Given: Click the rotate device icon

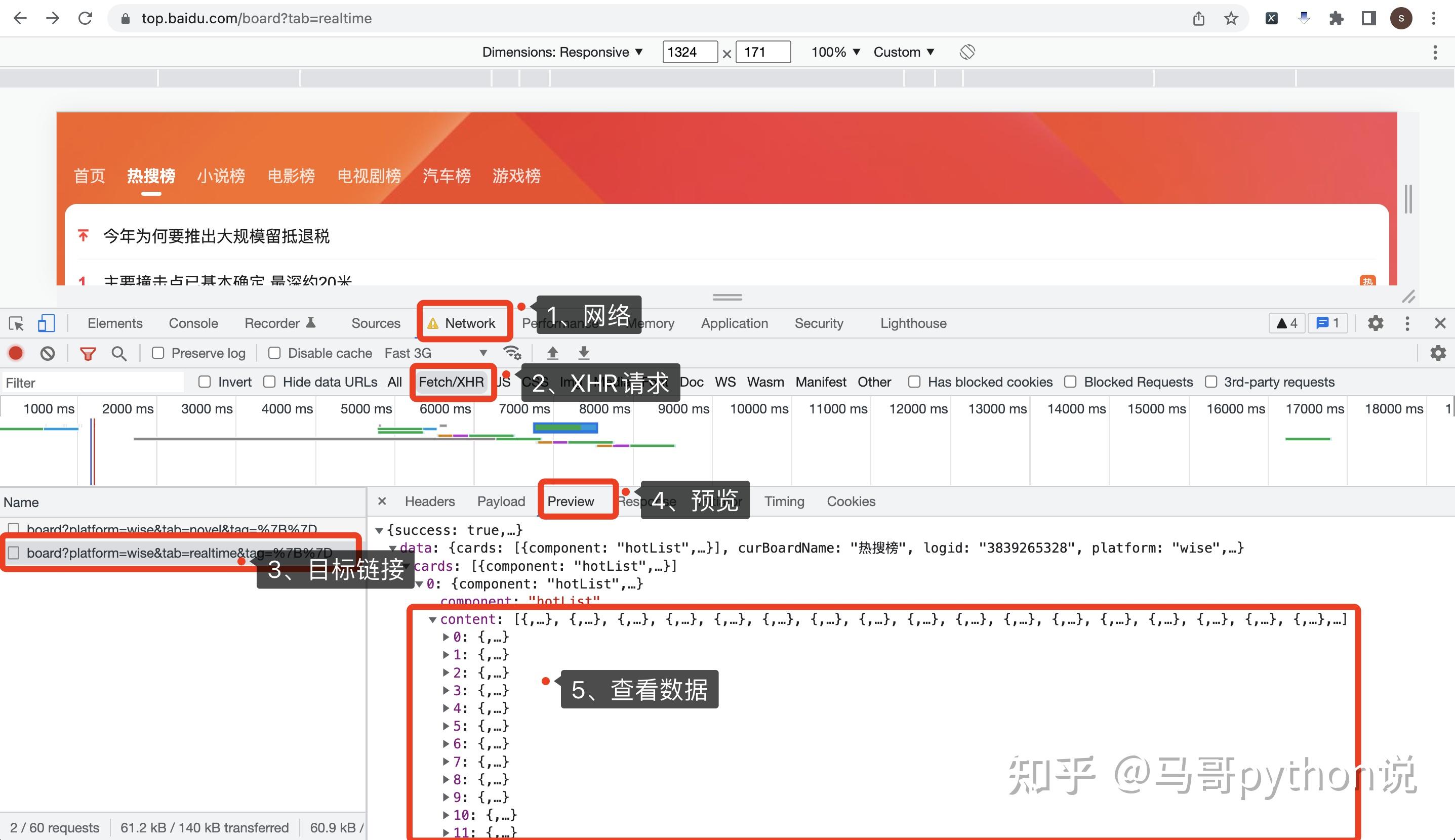Looking at the screenshot, I should tap(967, 52).
